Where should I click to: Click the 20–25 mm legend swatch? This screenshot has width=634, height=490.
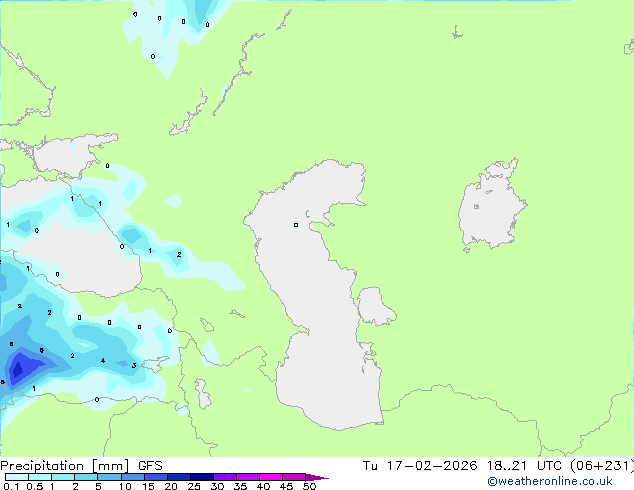point(179,477)
